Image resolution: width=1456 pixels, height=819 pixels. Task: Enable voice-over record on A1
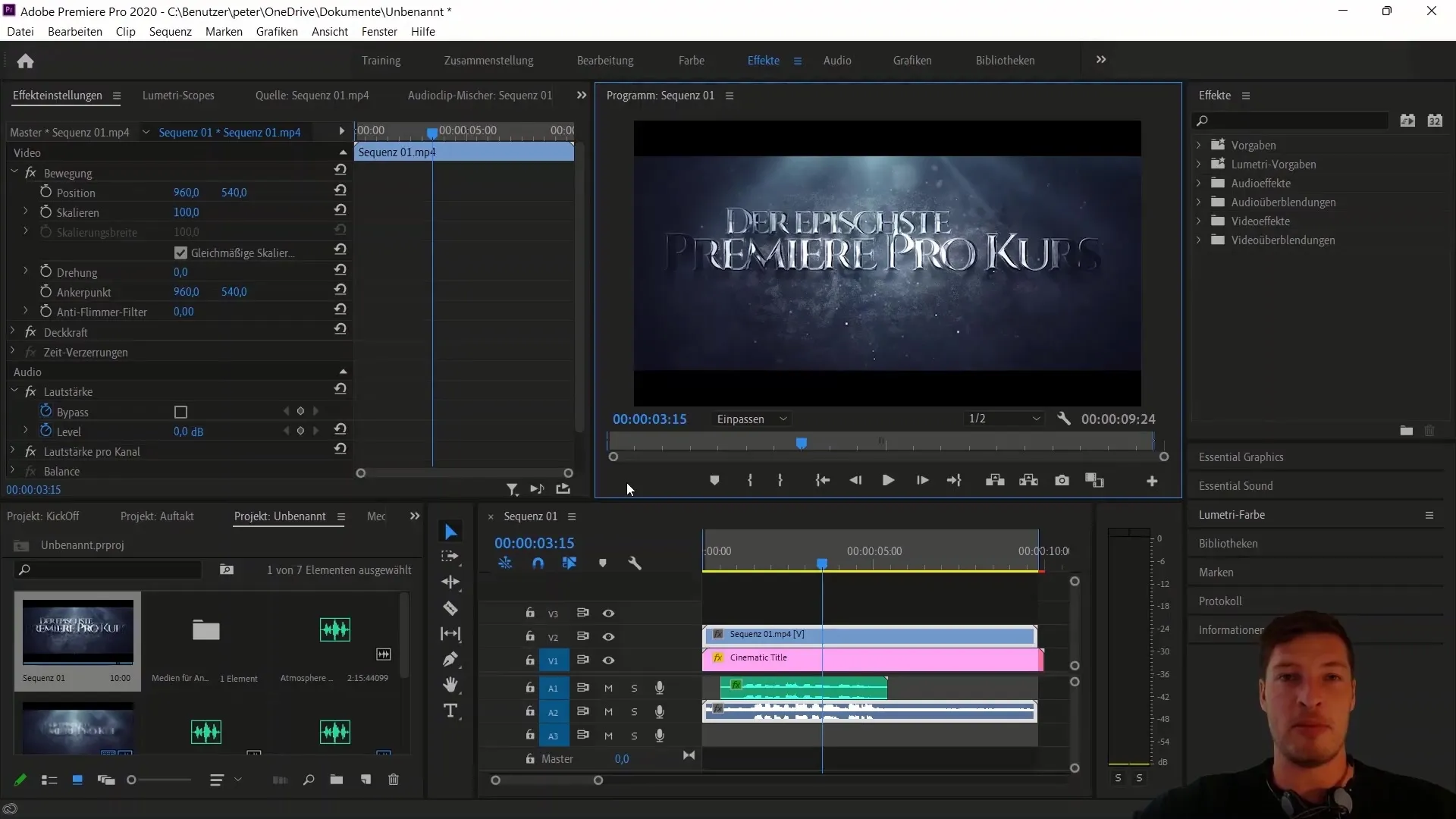(660, 688)
